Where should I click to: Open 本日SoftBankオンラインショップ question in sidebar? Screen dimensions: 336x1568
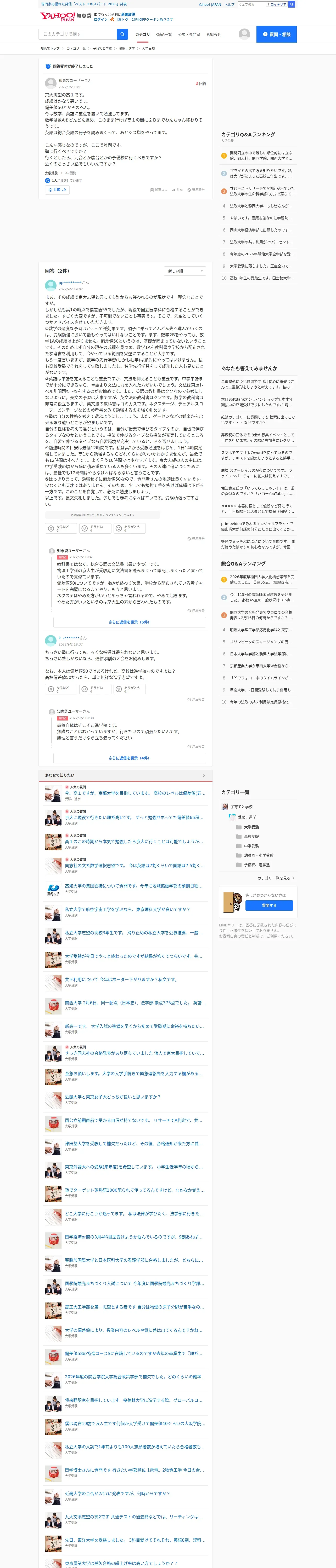257,402
